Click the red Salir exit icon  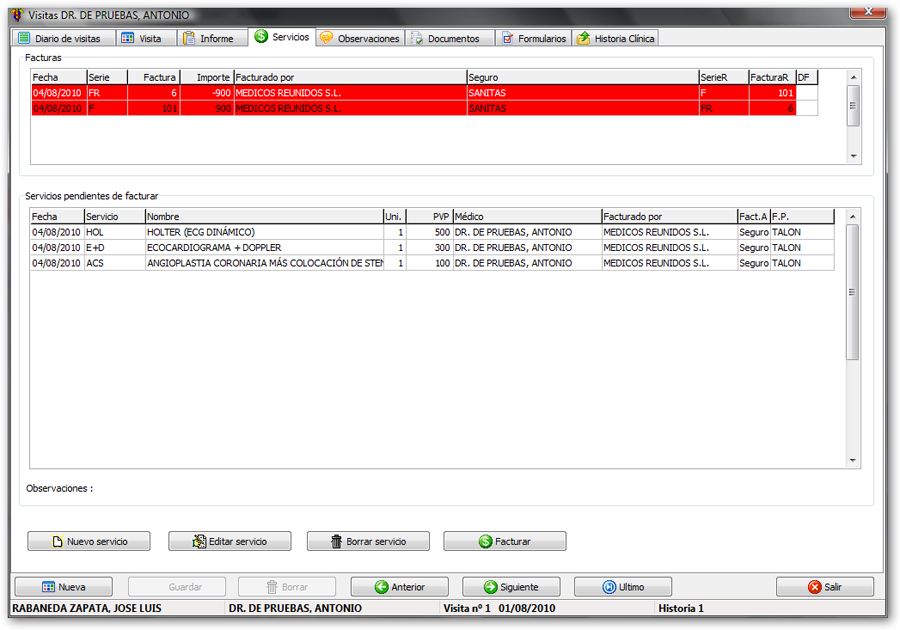tap(815, 587)
